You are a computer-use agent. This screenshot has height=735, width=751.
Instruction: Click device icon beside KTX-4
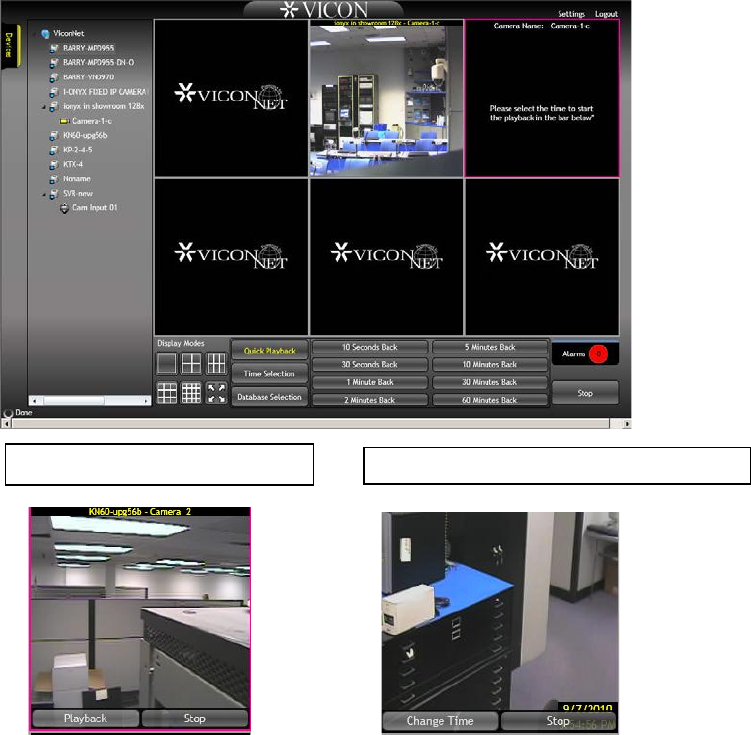pyautogui.click(x=54, y=165)
